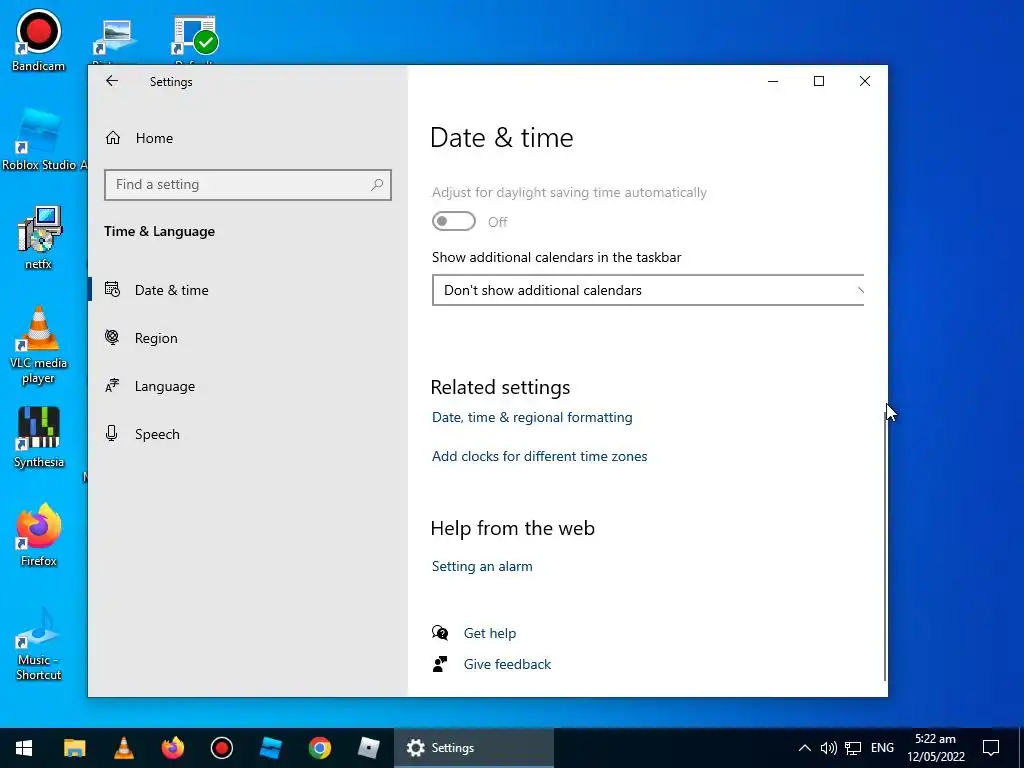Click the Get help link
The width and height of the screenshot is (1024, 768).
coord(490,633)
